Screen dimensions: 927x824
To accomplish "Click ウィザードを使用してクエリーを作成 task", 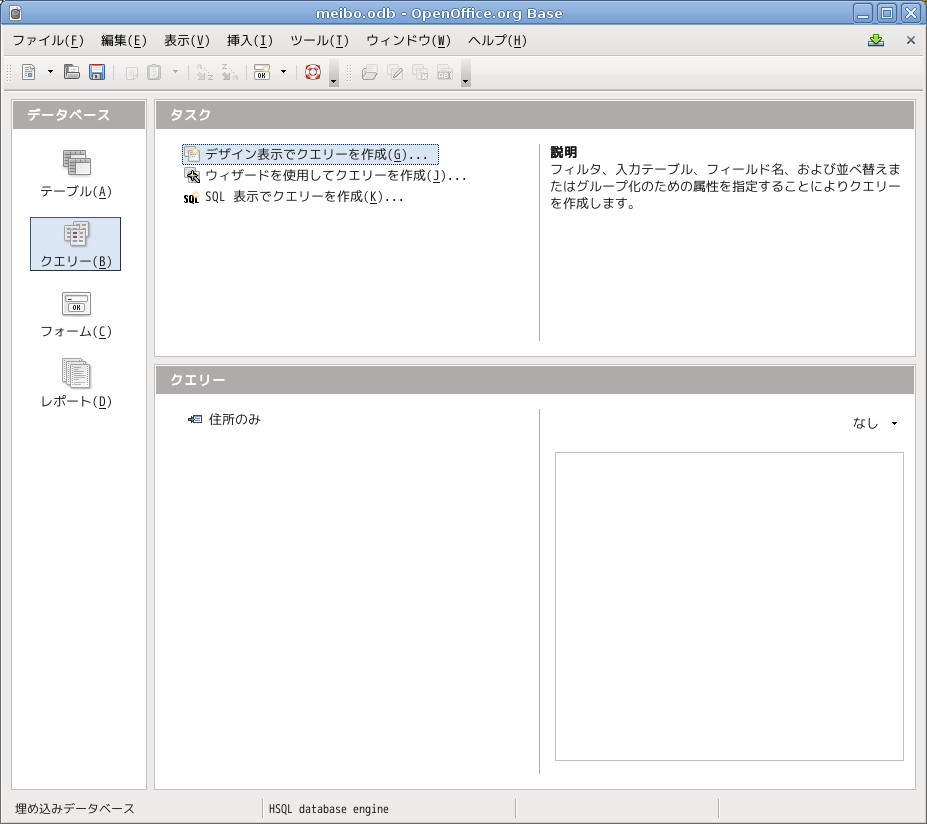I will pos(335,176).
